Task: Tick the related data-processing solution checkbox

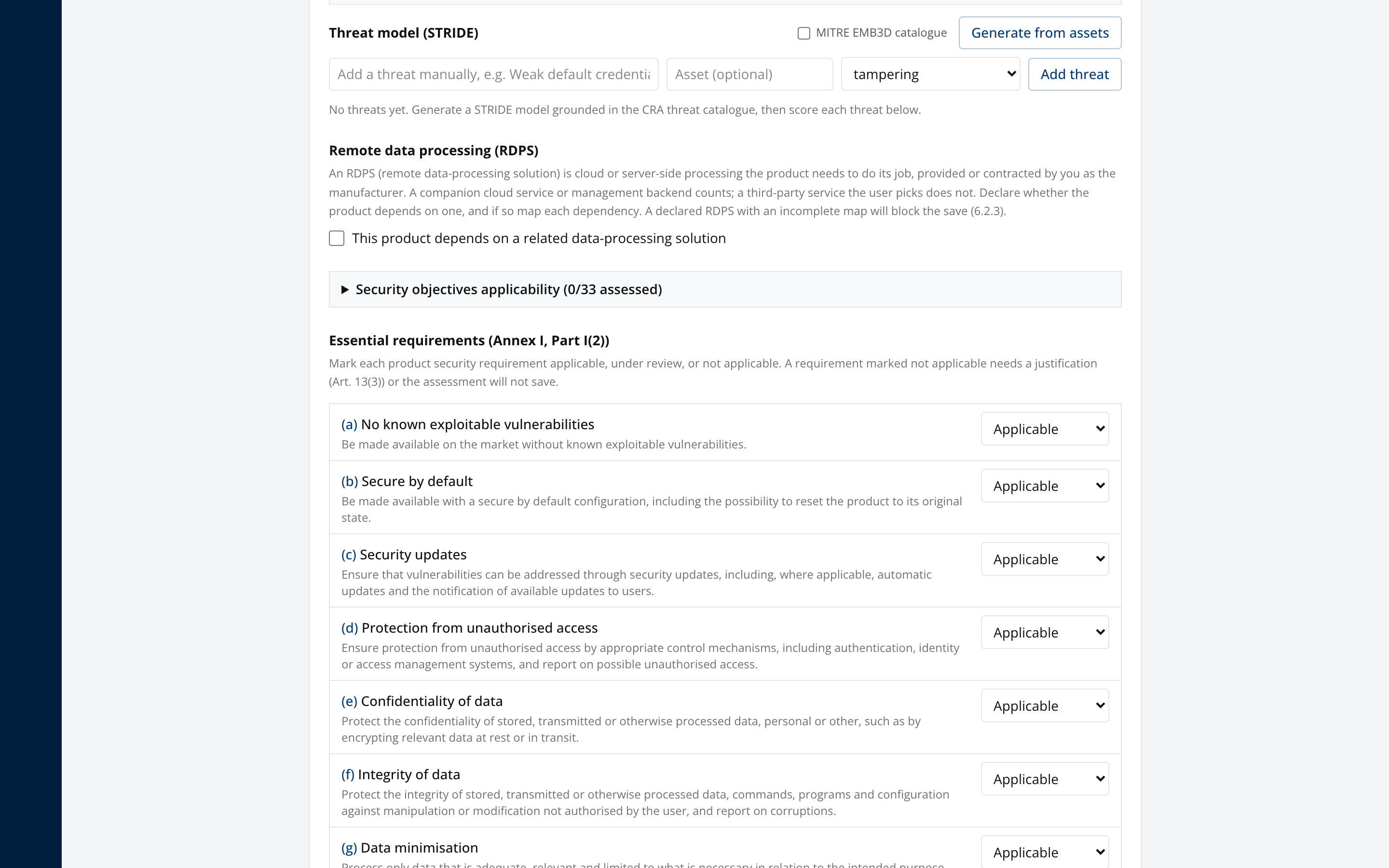Action: [x=336, y=238]
